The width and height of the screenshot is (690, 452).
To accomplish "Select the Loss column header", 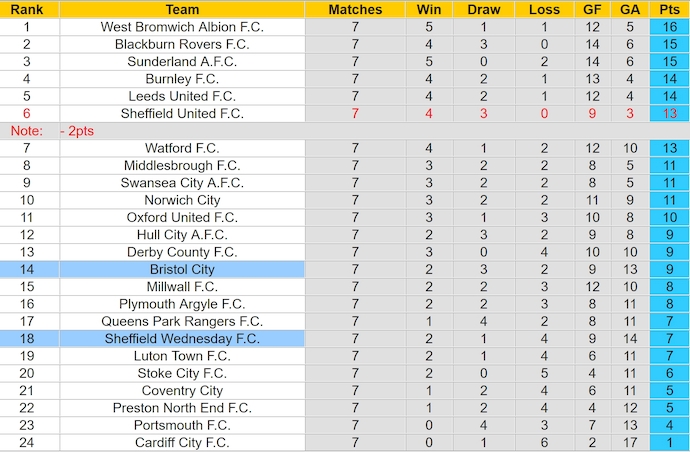I will point(544,10).
